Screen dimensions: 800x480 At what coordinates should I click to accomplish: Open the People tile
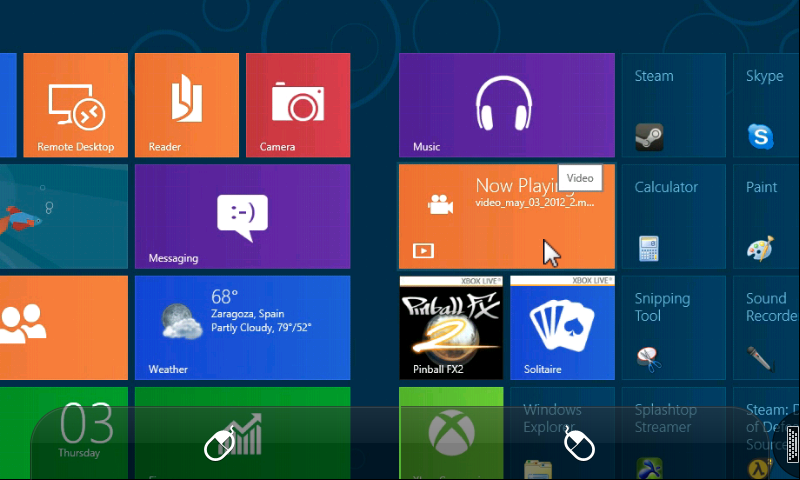(x=64, y=327)
